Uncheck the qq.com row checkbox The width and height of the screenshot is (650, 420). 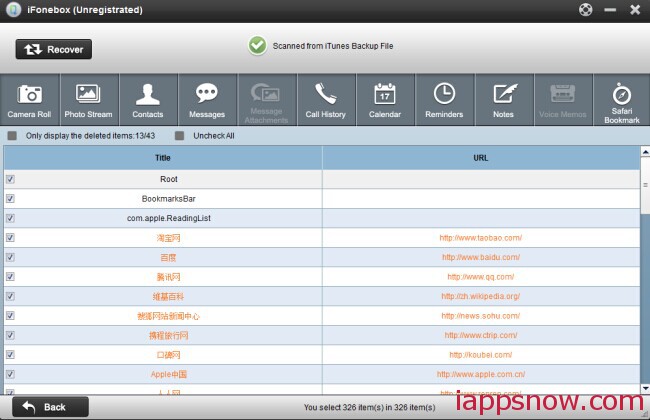click(x=10, y=277)
